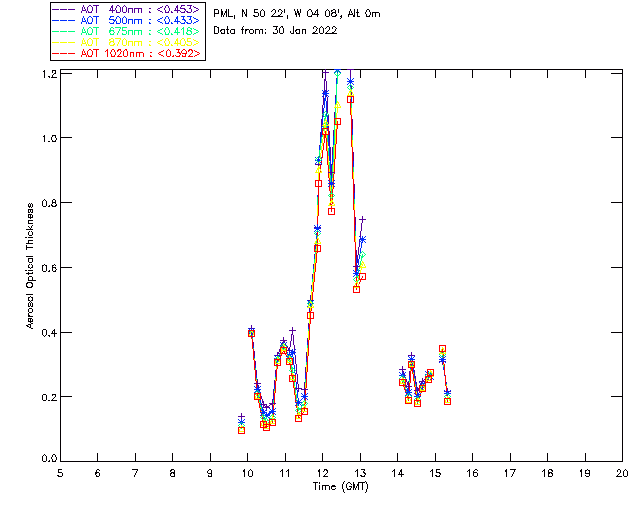Click the 'Aerosol Optical Thickness' y-axis title
640x512 pixels.
[x=30, y=265]
